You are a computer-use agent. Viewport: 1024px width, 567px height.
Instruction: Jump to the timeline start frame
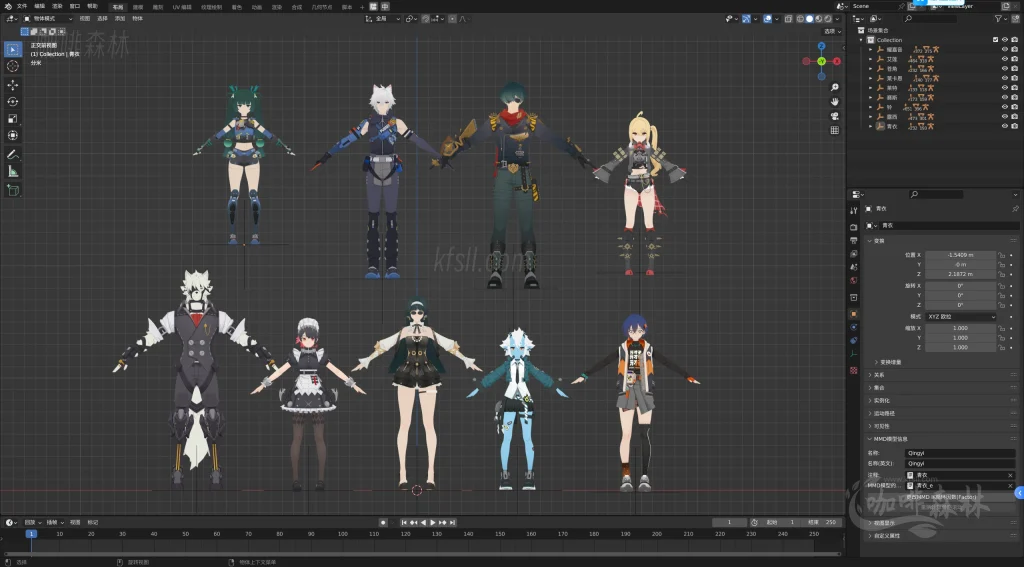point(404,523)
